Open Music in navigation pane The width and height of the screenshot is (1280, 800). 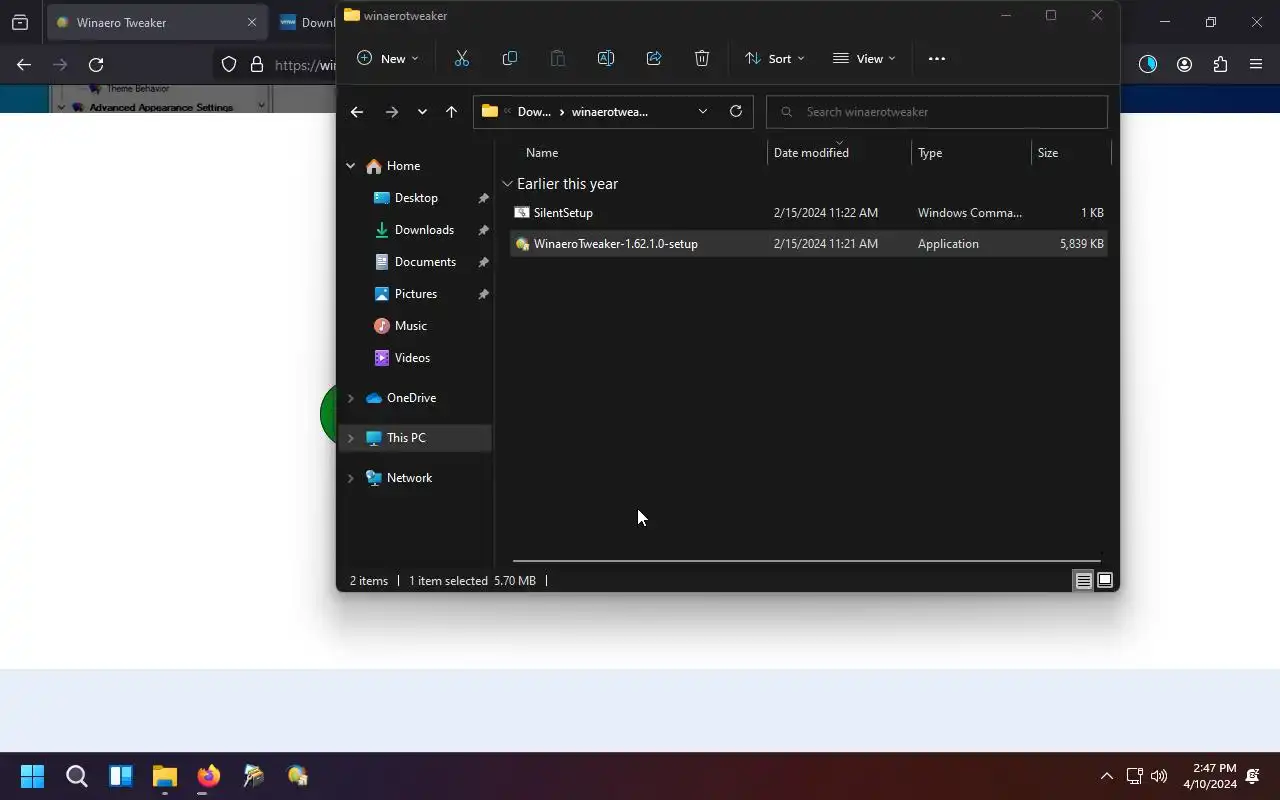coord(411,326)
